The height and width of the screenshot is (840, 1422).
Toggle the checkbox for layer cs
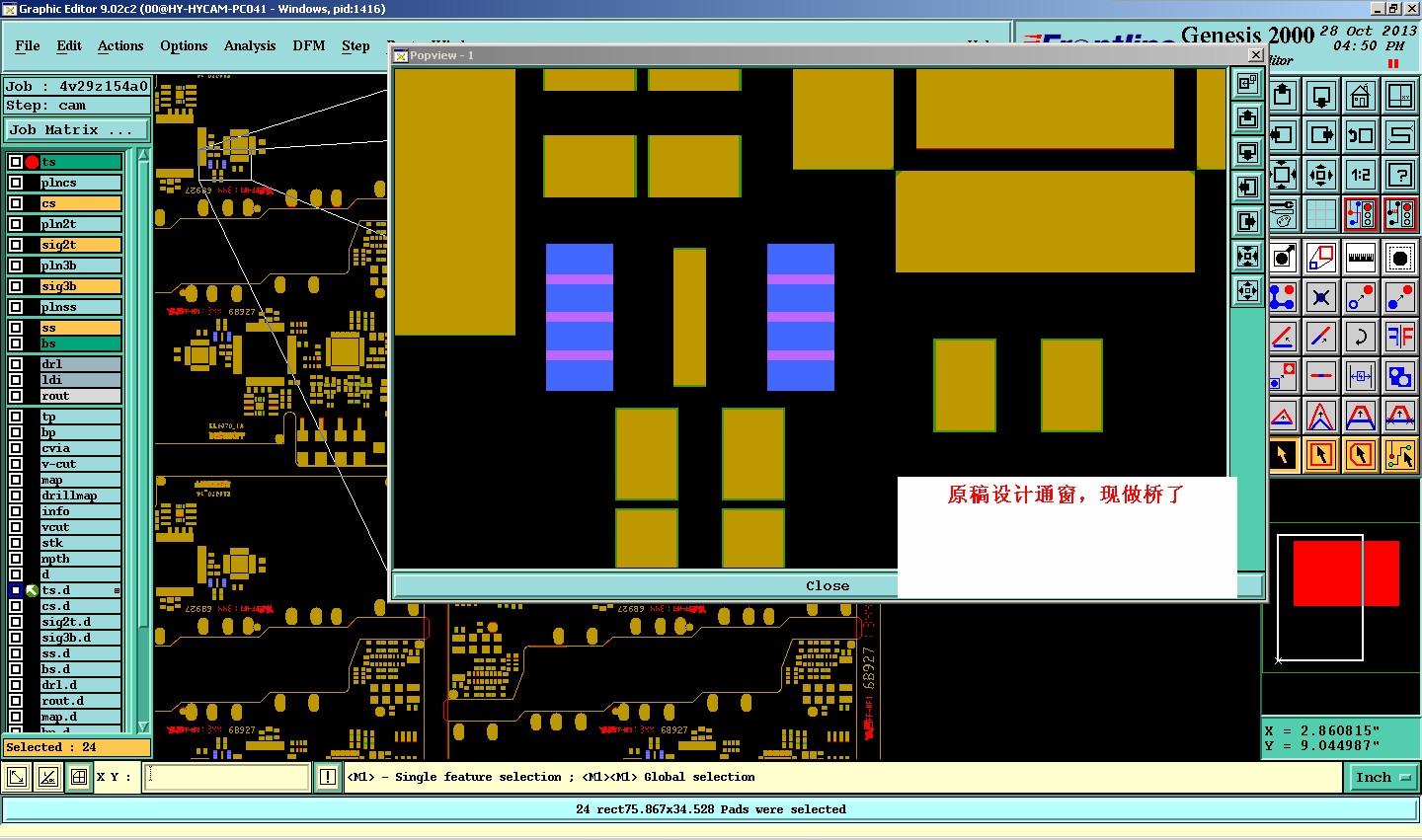[x=16, y=203]
